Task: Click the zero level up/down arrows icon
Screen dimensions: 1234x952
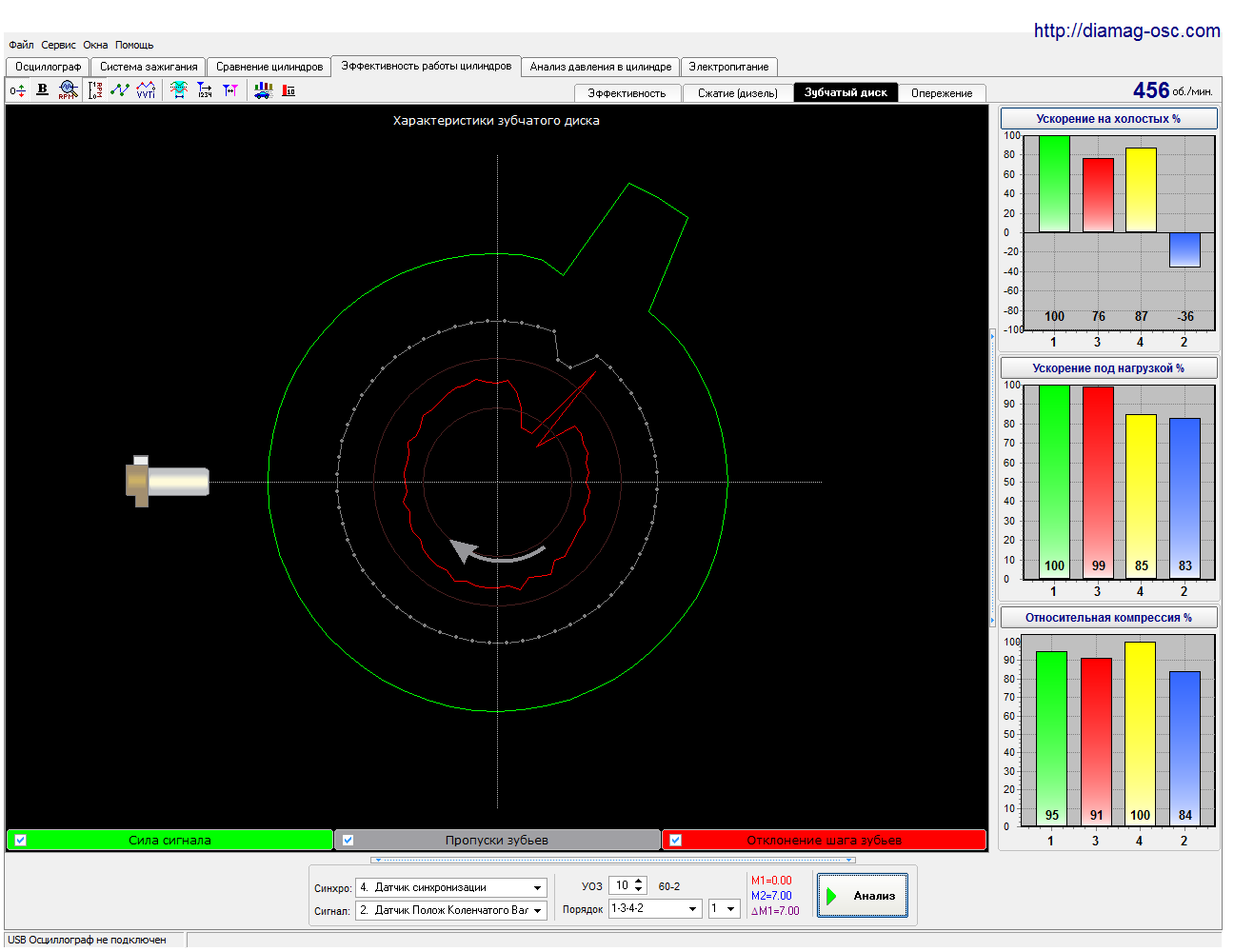Action: [17, 90]
